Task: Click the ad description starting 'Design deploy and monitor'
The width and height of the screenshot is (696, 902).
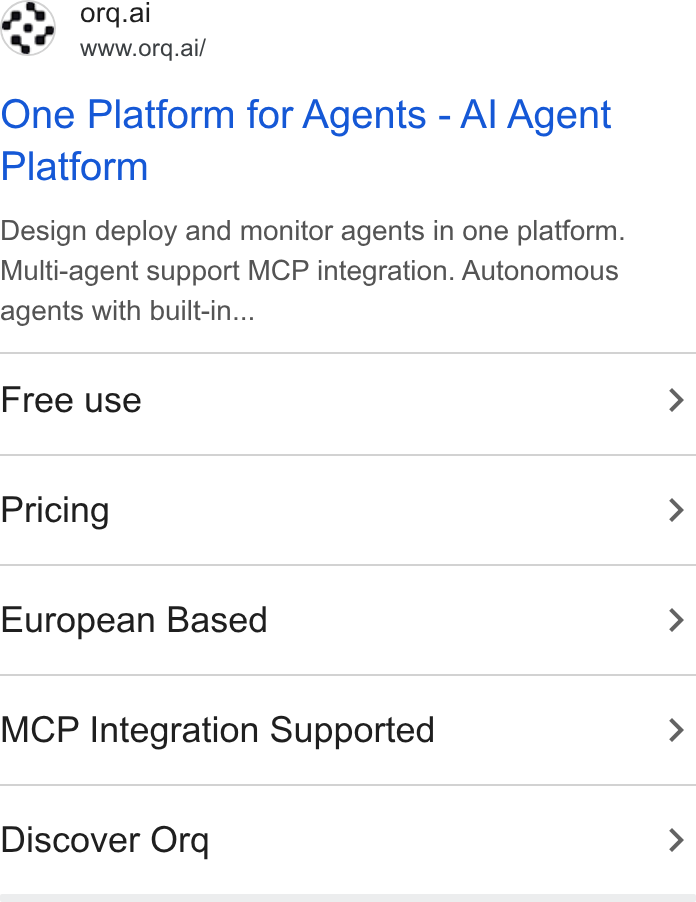Action: coord(312,270)
